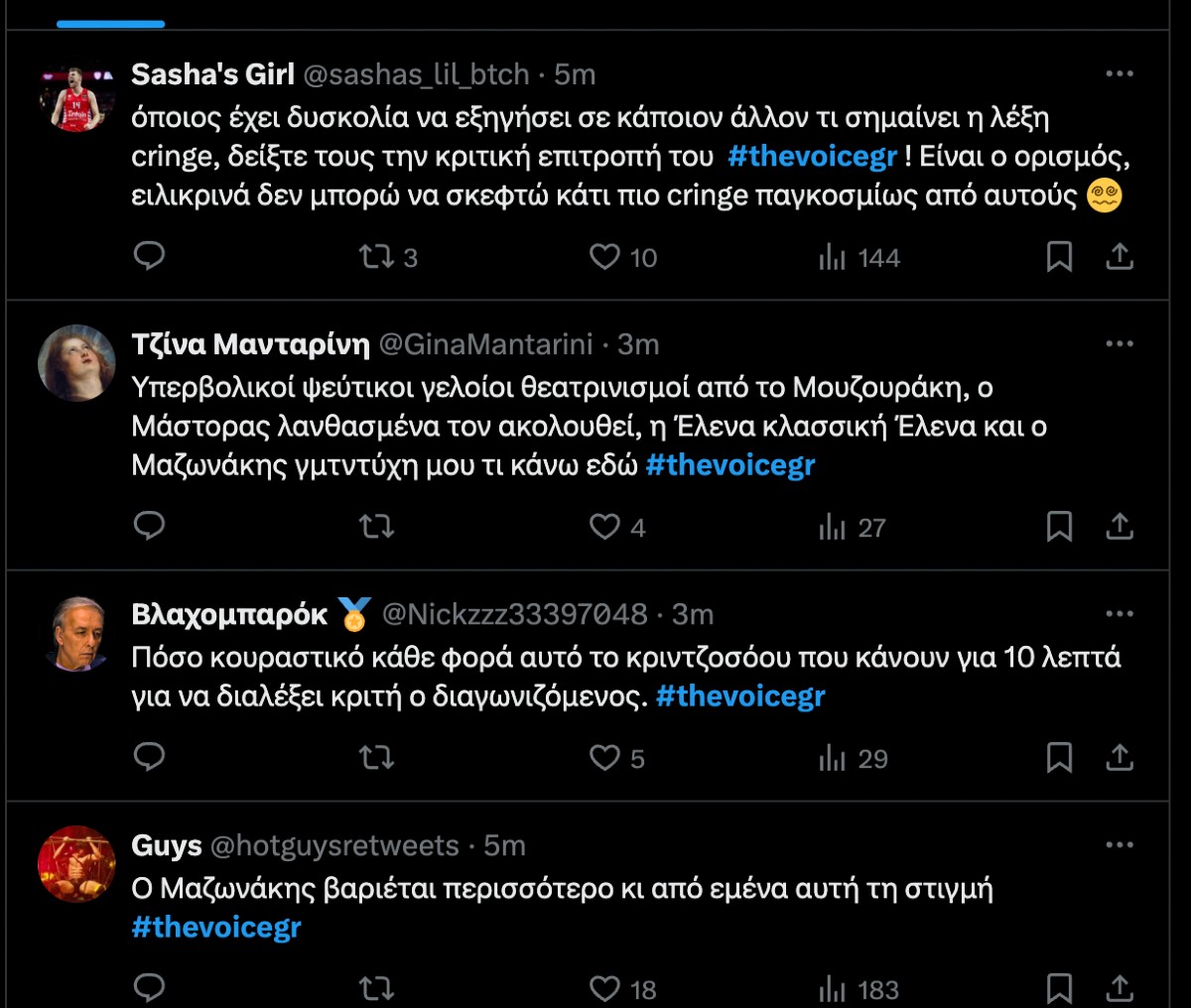
Task: Toggle retweet on Βλαχομπαρόκ's post
Action: [x=375, y=759]
